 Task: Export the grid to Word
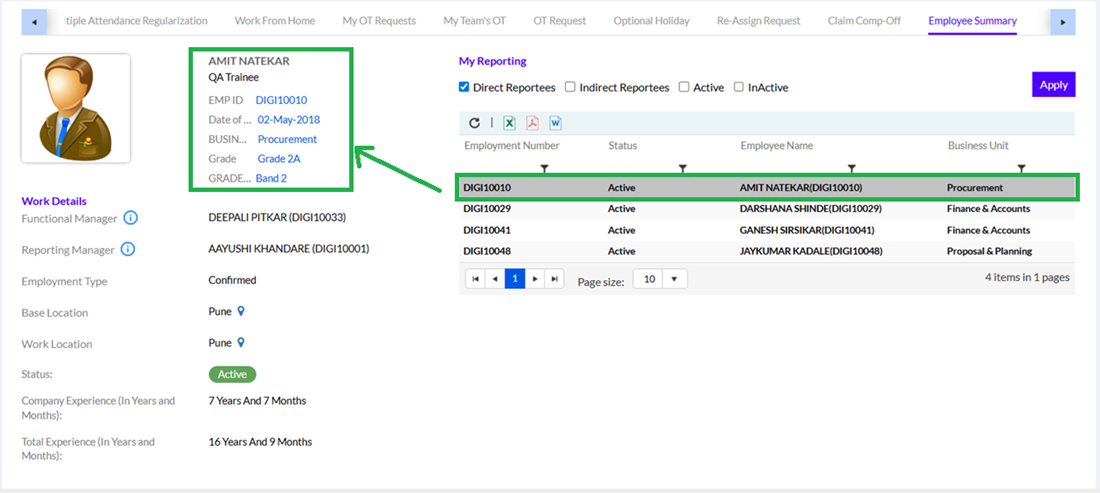pyautogui.click(x=556, y=123)
